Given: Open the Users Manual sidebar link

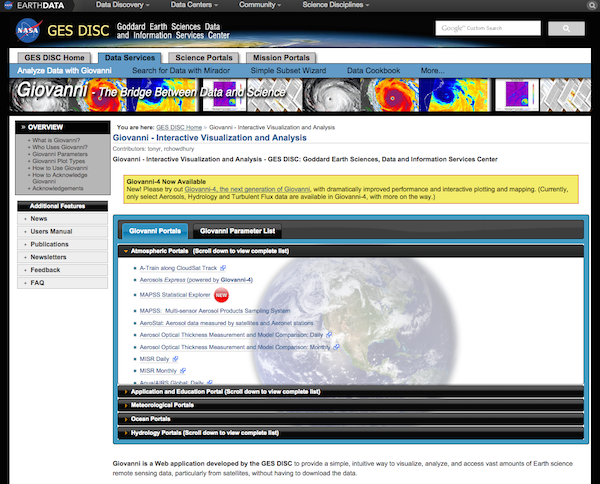Looking at the screenshot, I should [50, 231].
